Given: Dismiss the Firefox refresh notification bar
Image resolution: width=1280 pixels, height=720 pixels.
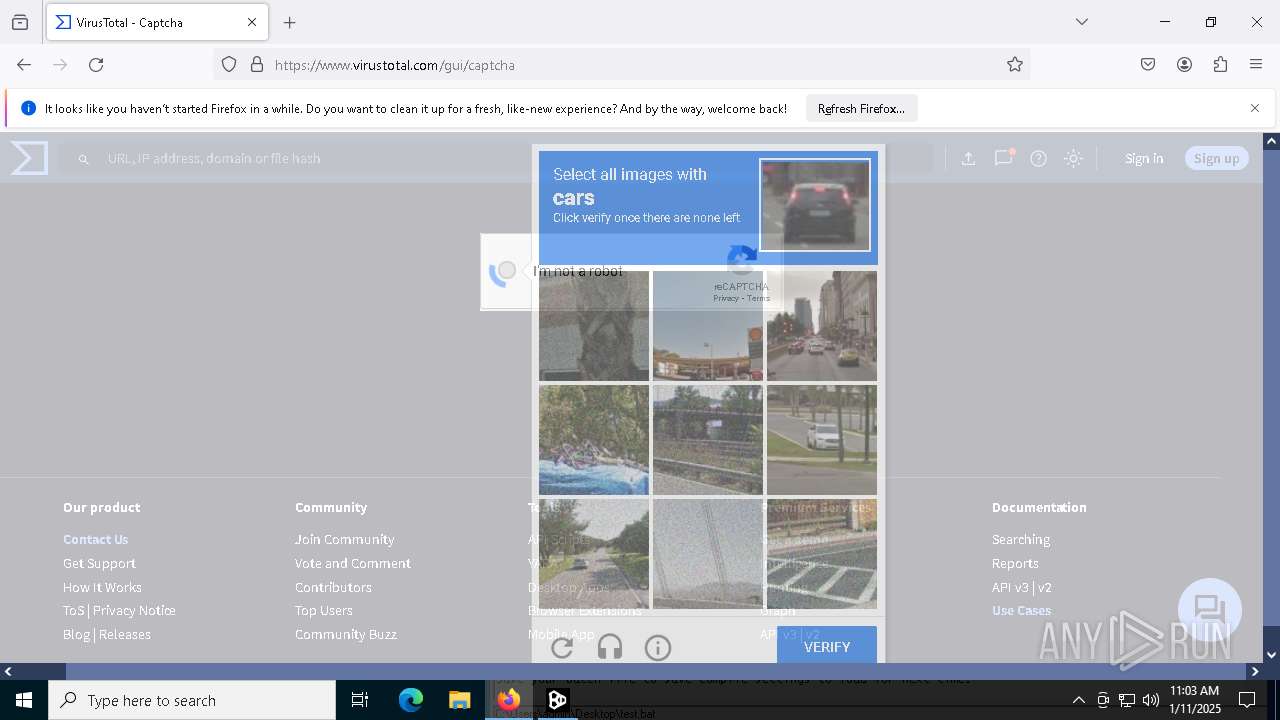Looking at the screenshot, I should click(1255, 108).
